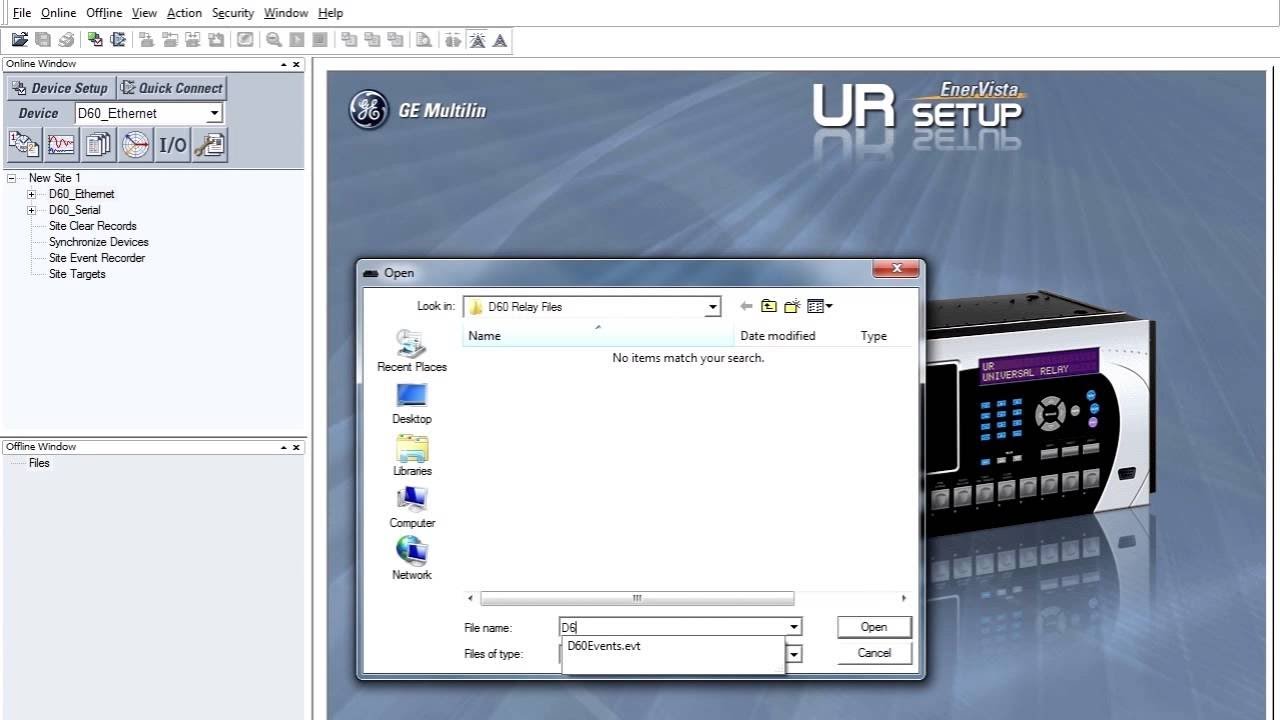The height and width of the screenshot is (720, 1280).
Task: Select Network in the places bar
Action: tap(412, 559)
